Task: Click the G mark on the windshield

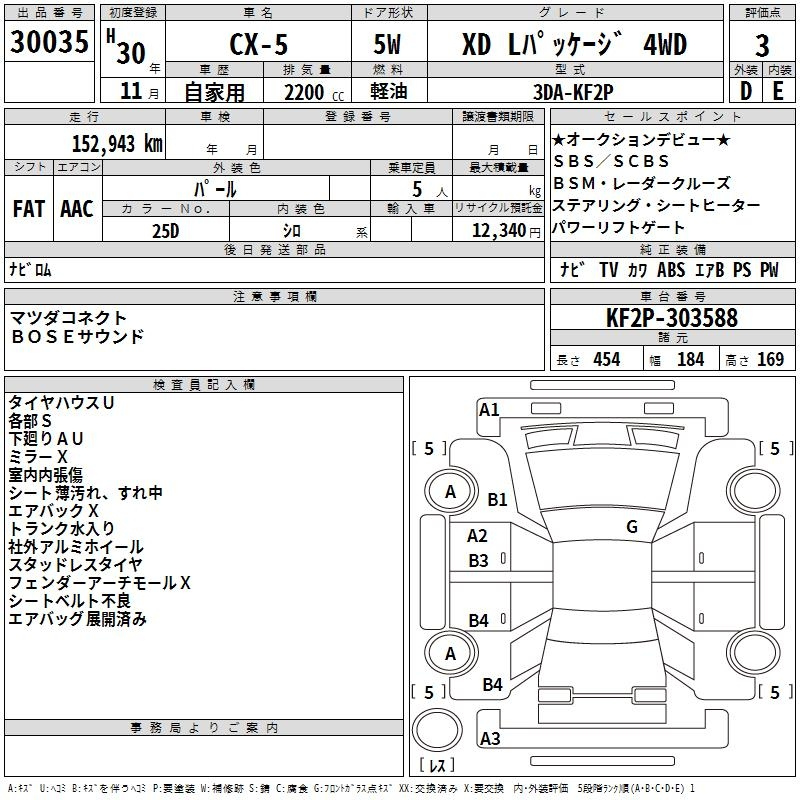Action: (x=632, y=527)
